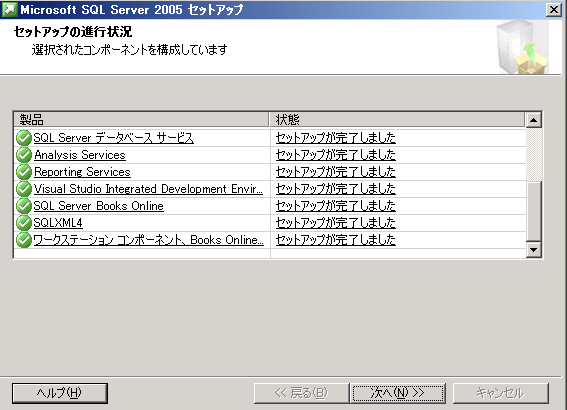Click the green check icon beside SQLXML4
Viewport: 567px width, 410px height.
coord(24,223)
